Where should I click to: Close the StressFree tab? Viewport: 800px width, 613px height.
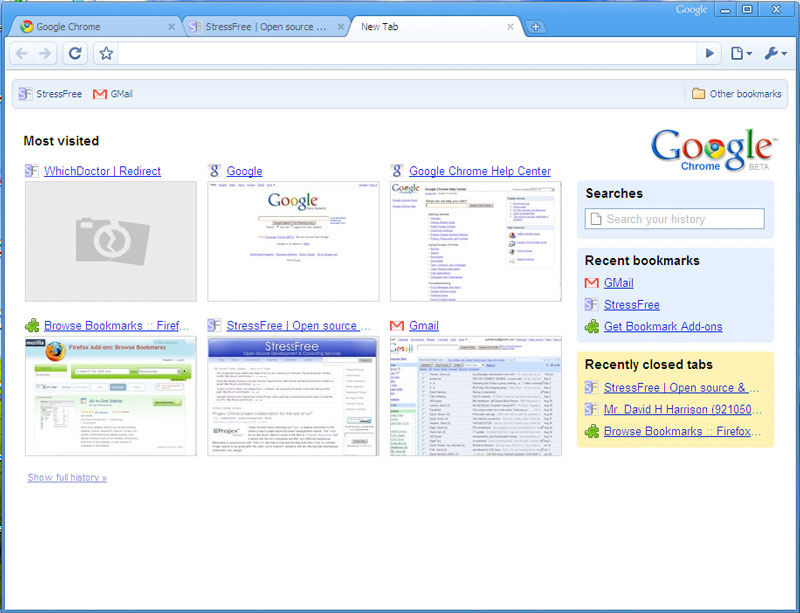(341, 27)
